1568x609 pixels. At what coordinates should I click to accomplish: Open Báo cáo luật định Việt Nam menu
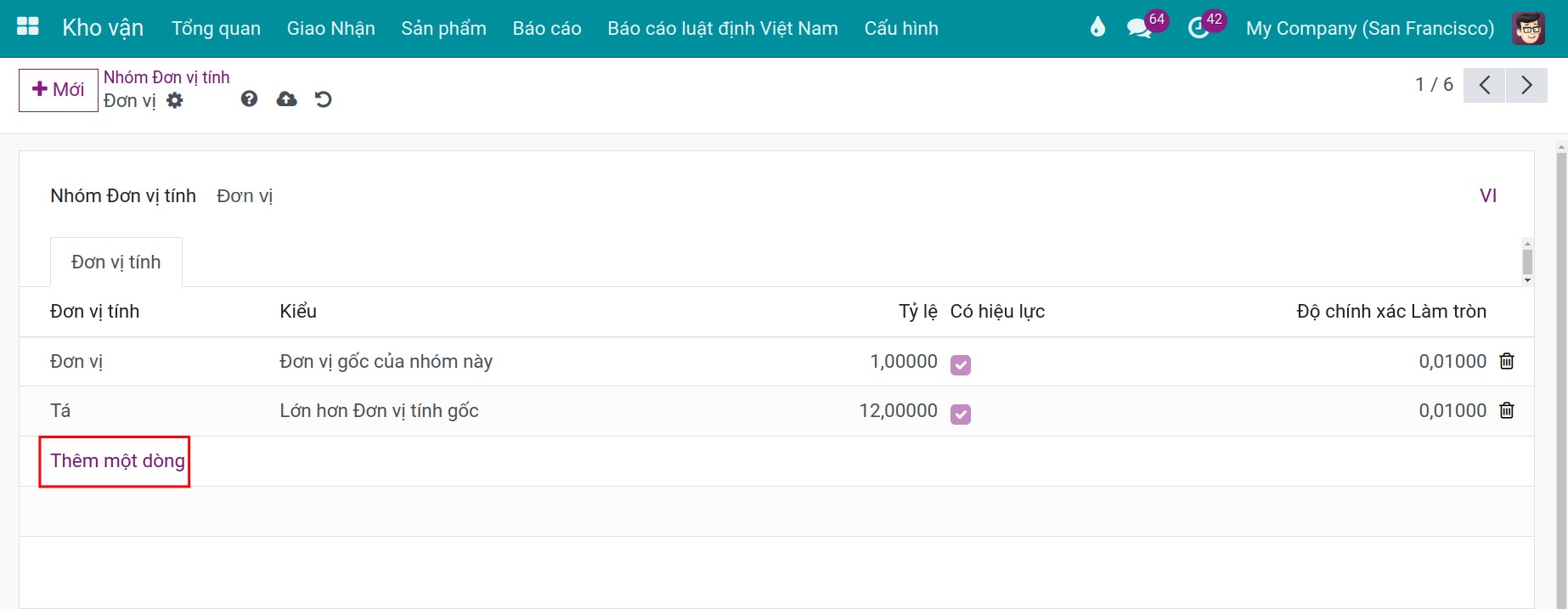(723, 28)
